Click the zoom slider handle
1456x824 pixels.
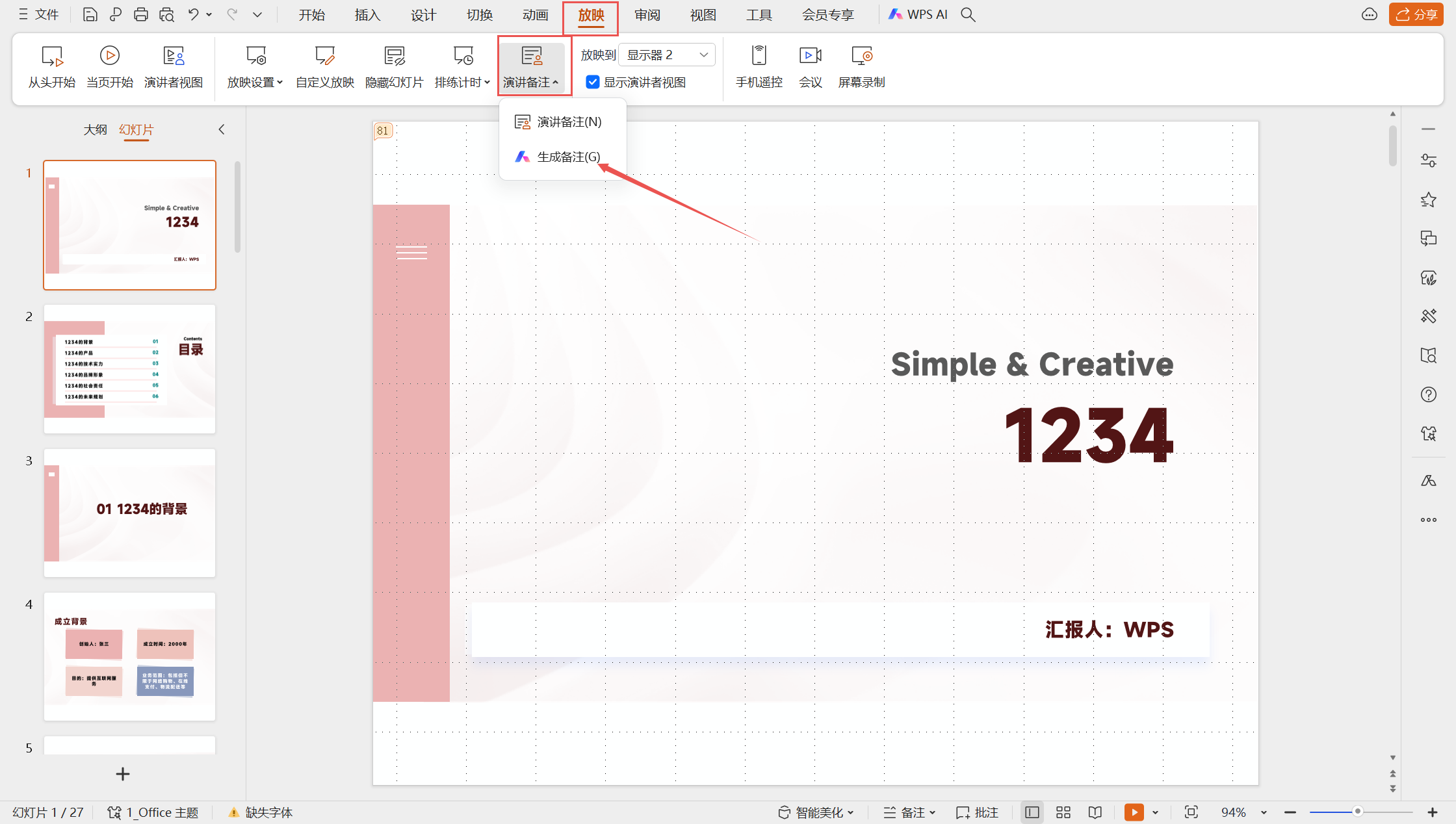[x=1357, y=812]
